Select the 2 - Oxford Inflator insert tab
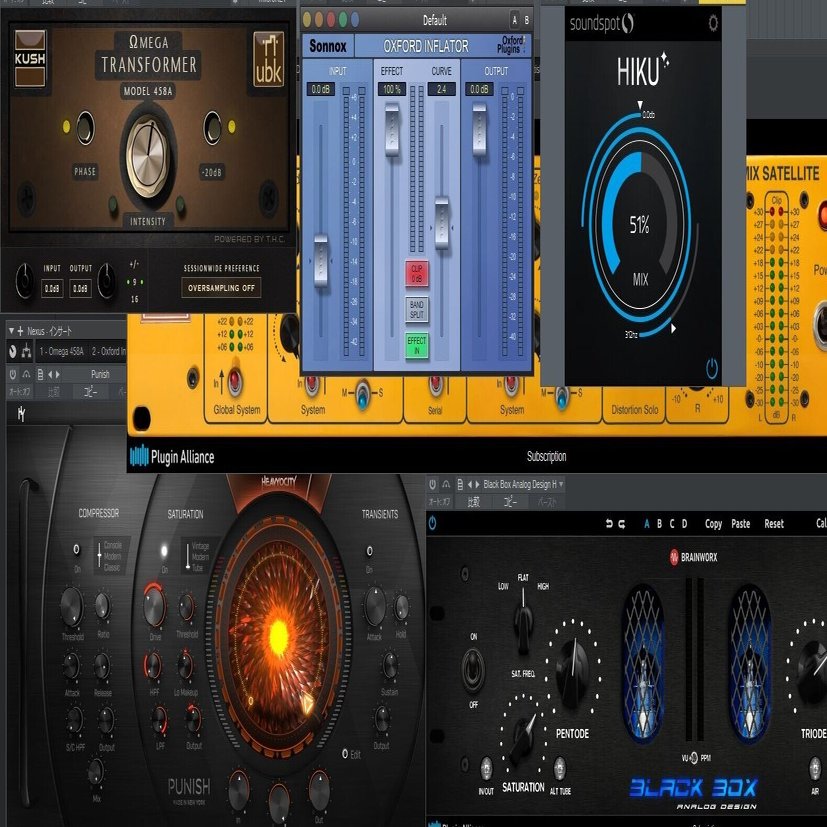The height and width of the screenshot is (827, 827). pos(108,351)
